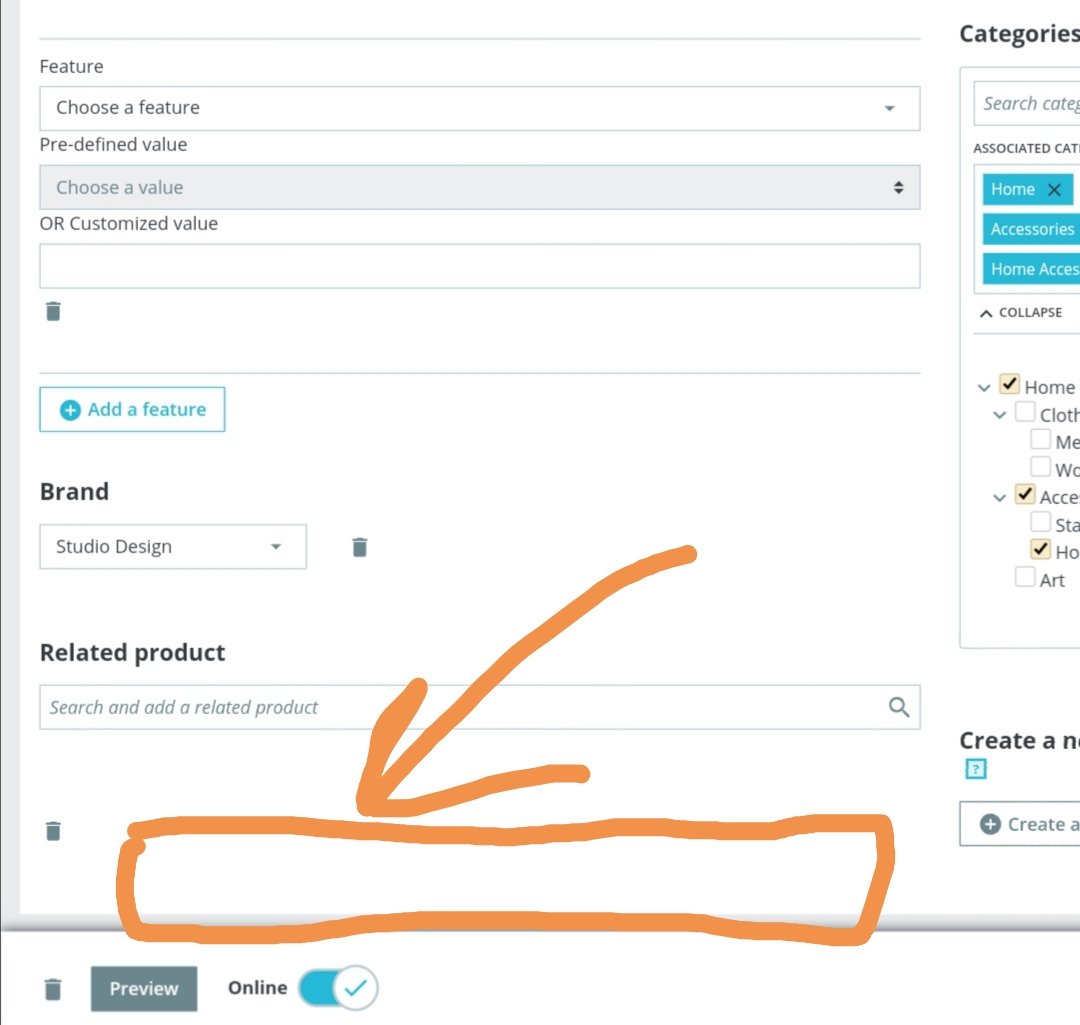This screenshot has height=1025, width=1080.
Task: Open help icon under Create a new category
Action: tap(976, 769)
